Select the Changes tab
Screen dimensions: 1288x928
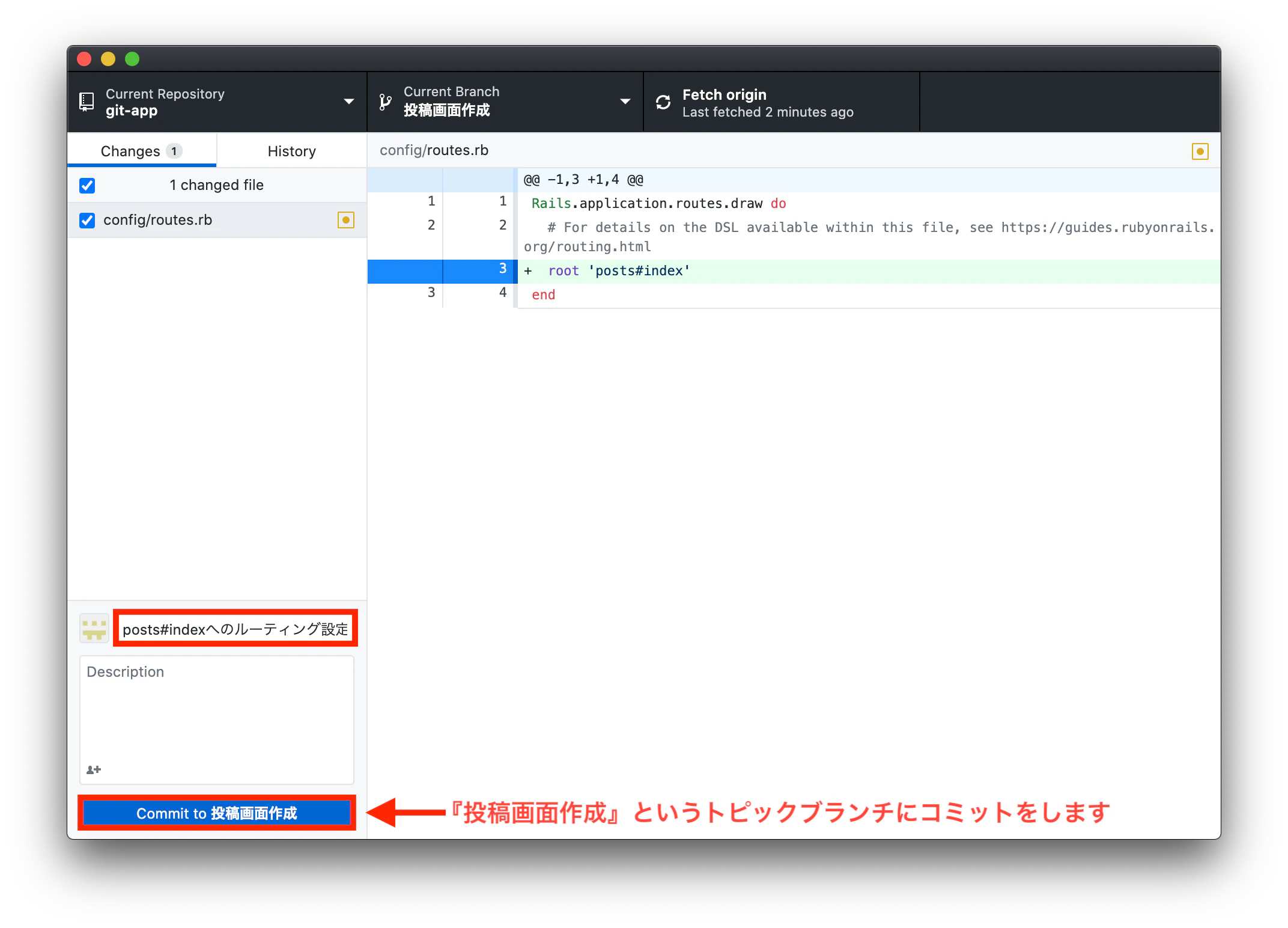(130, 151)
